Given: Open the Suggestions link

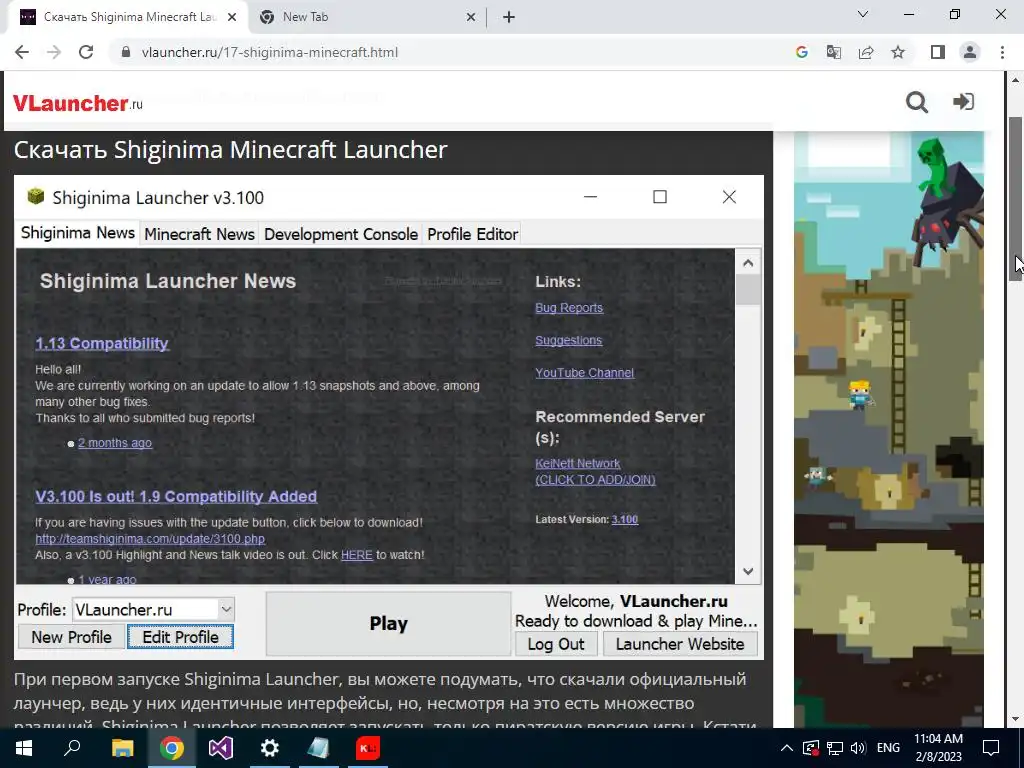Looking at the screenshot, I should pos(568,340).
